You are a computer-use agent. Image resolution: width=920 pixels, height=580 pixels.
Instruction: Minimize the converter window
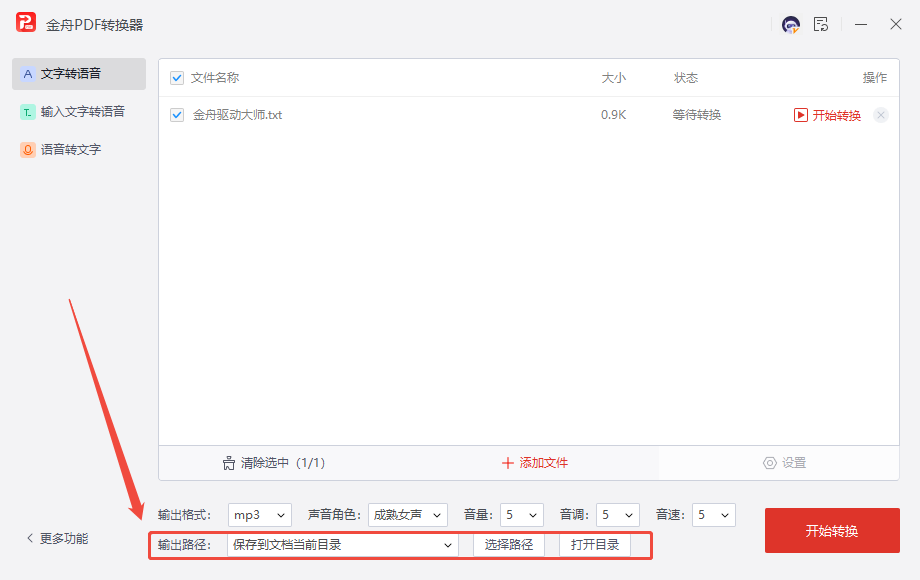click(861, 25)
